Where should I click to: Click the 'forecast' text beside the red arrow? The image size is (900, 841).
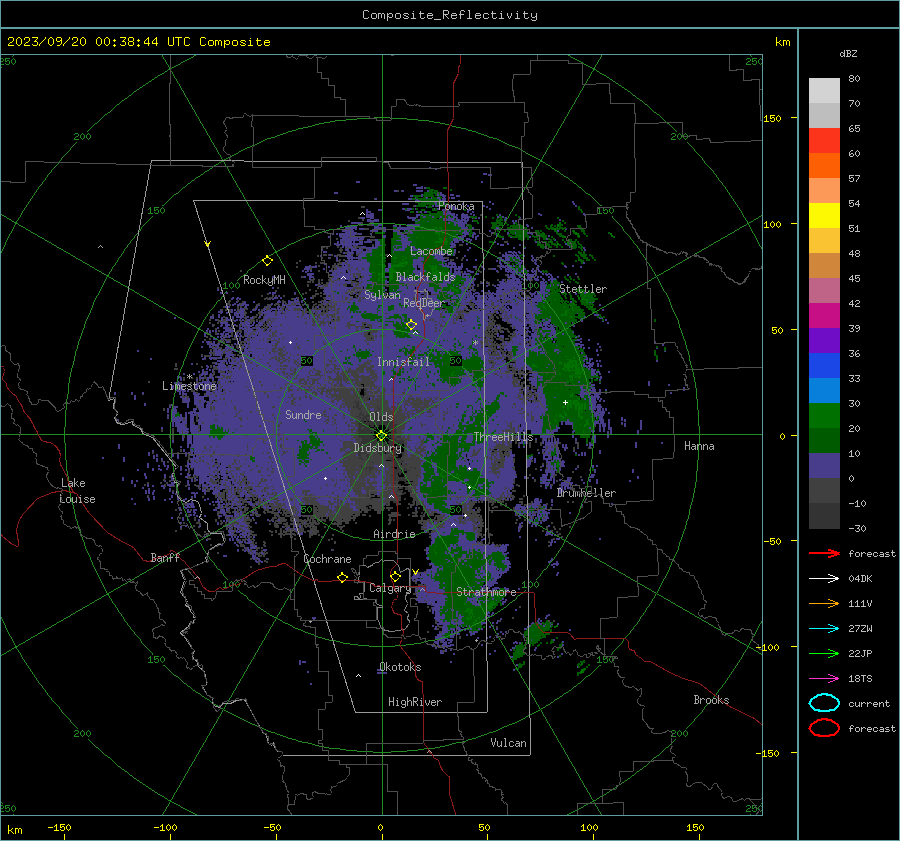point(871,553)
